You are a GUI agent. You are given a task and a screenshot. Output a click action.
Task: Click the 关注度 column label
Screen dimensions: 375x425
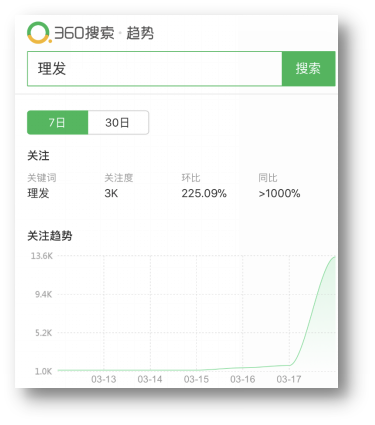(x=119, y=178)
